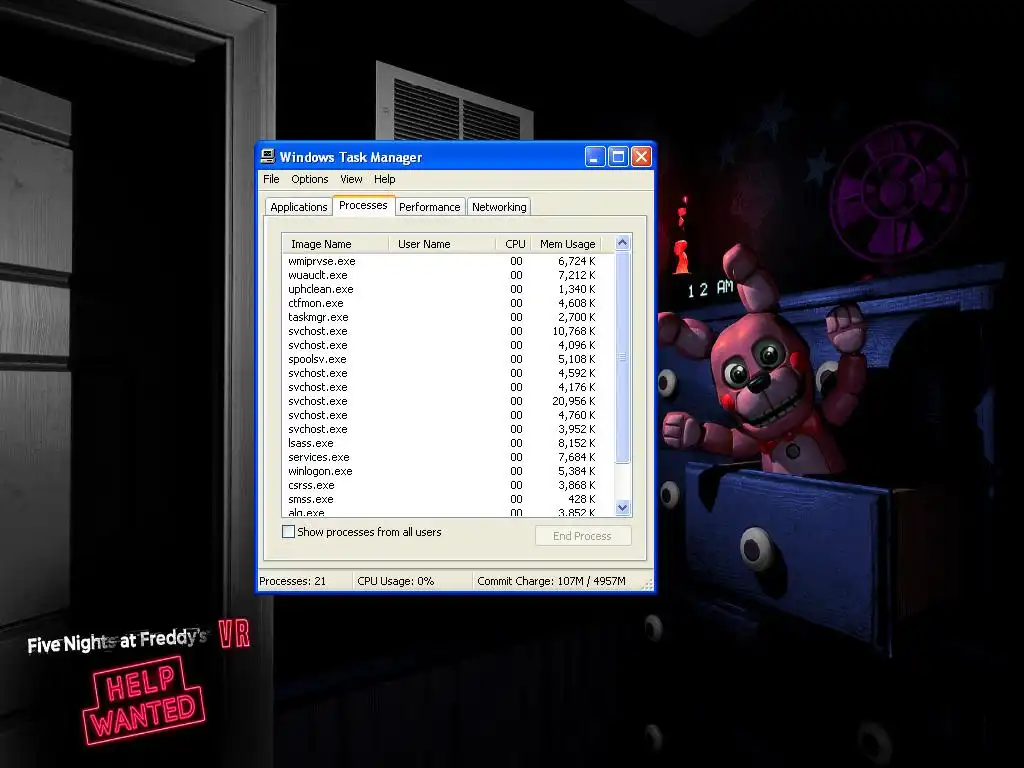Screen dimensions: 1024x768
Task: Sort by the Mem Usage column header
Action: (x=566, y=244)
